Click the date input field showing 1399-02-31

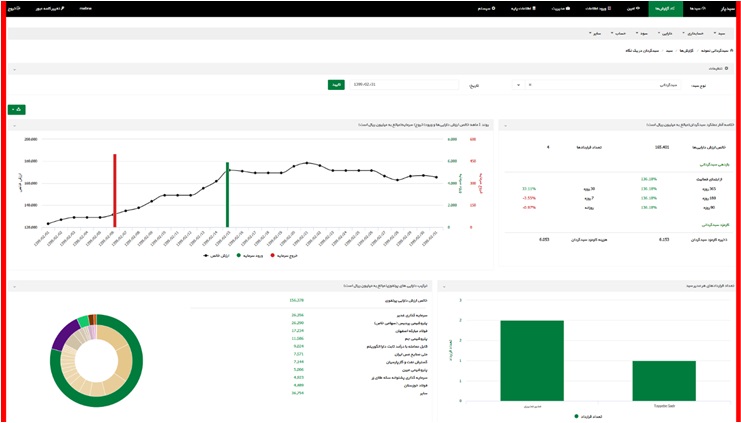coord(405,85)
